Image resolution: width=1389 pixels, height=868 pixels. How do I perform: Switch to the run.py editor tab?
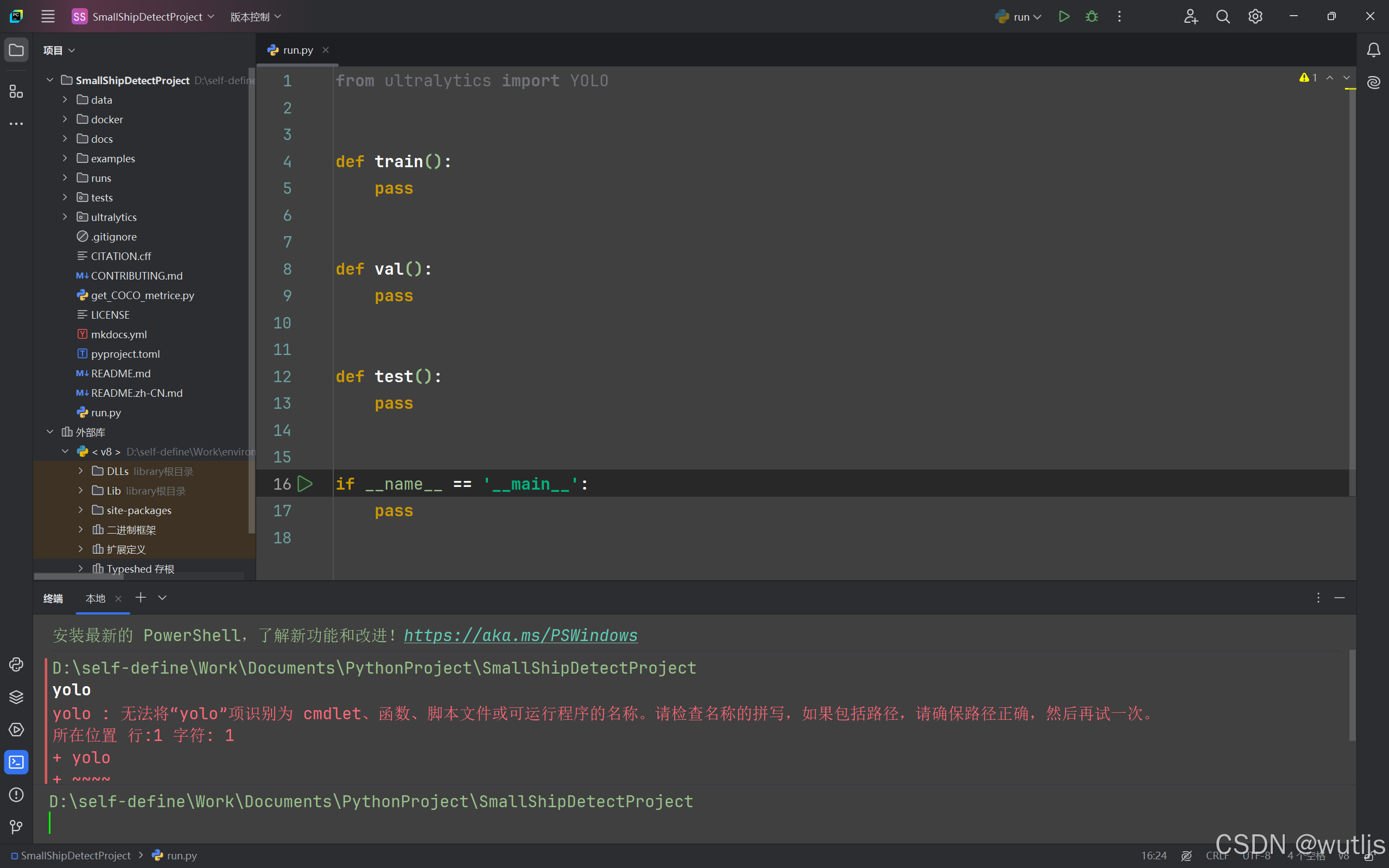[297, 50]
